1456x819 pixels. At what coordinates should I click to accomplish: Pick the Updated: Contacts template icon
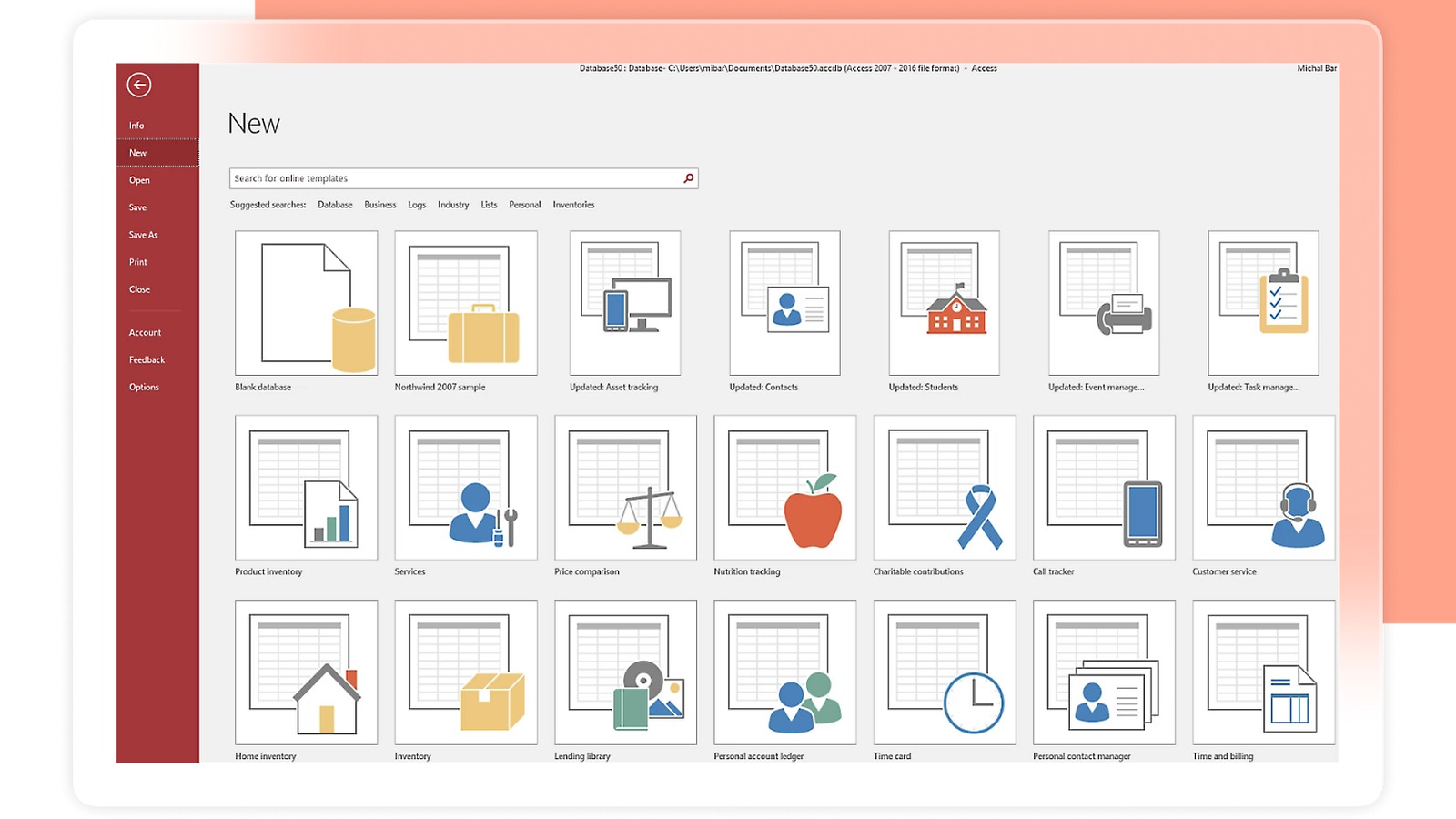pyautogui.click(x=784, y=303)
